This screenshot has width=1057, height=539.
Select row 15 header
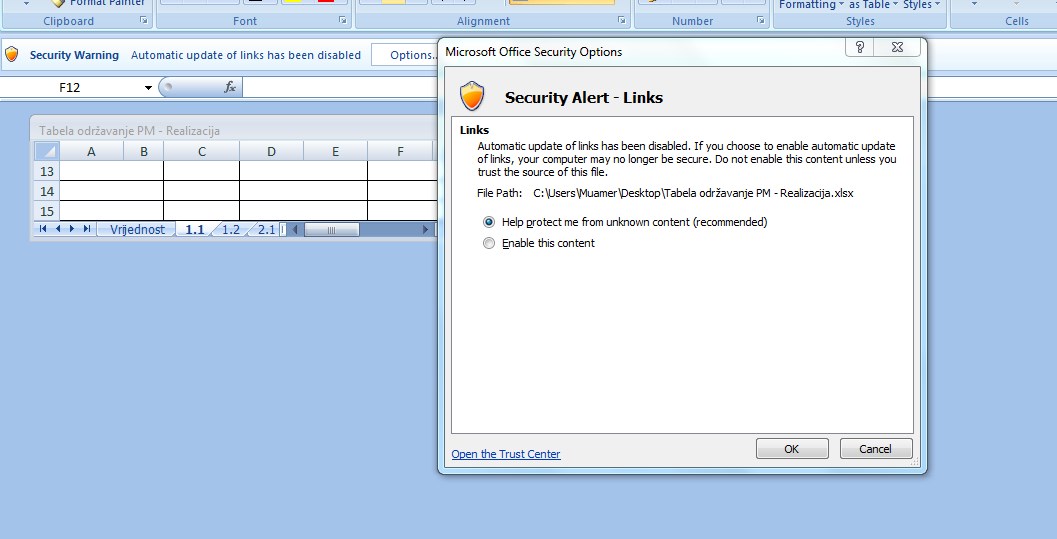coord(47,211)
